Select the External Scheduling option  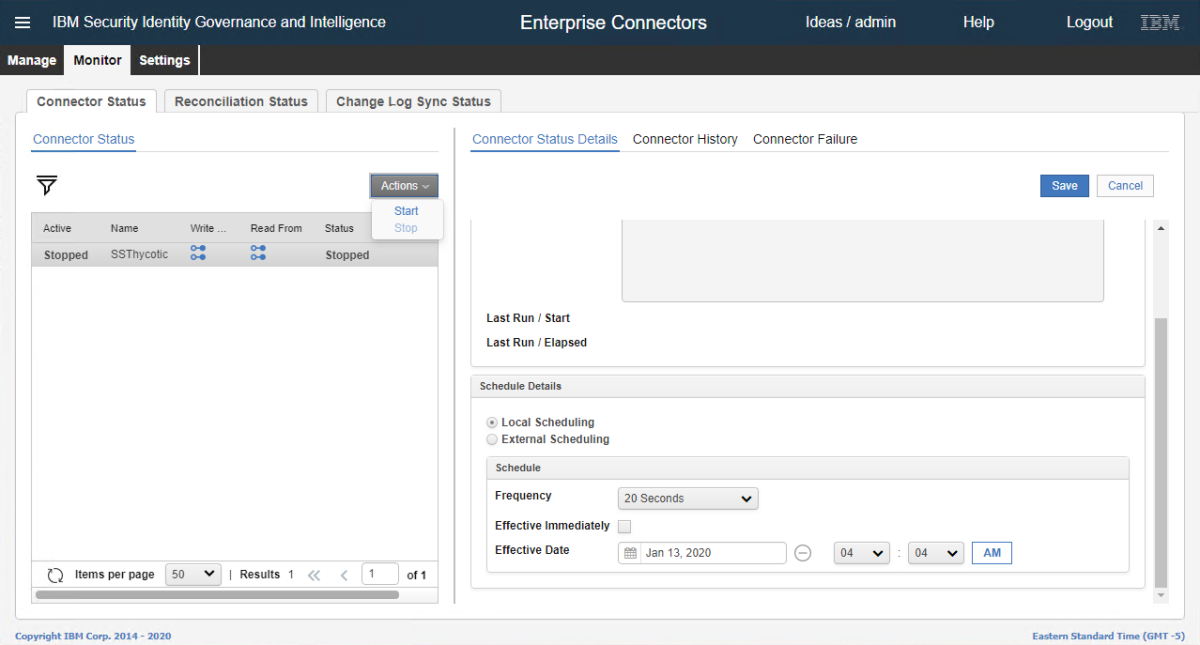coord(492,440)
